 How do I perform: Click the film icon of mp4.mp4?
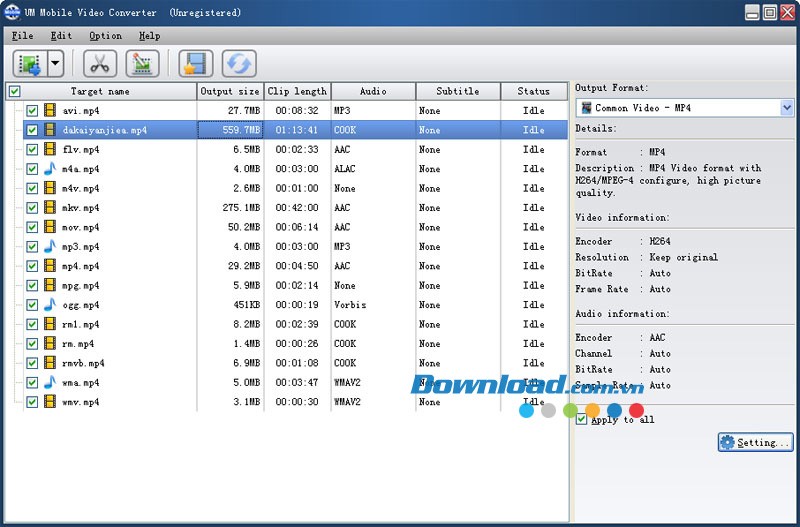[50, 265]
